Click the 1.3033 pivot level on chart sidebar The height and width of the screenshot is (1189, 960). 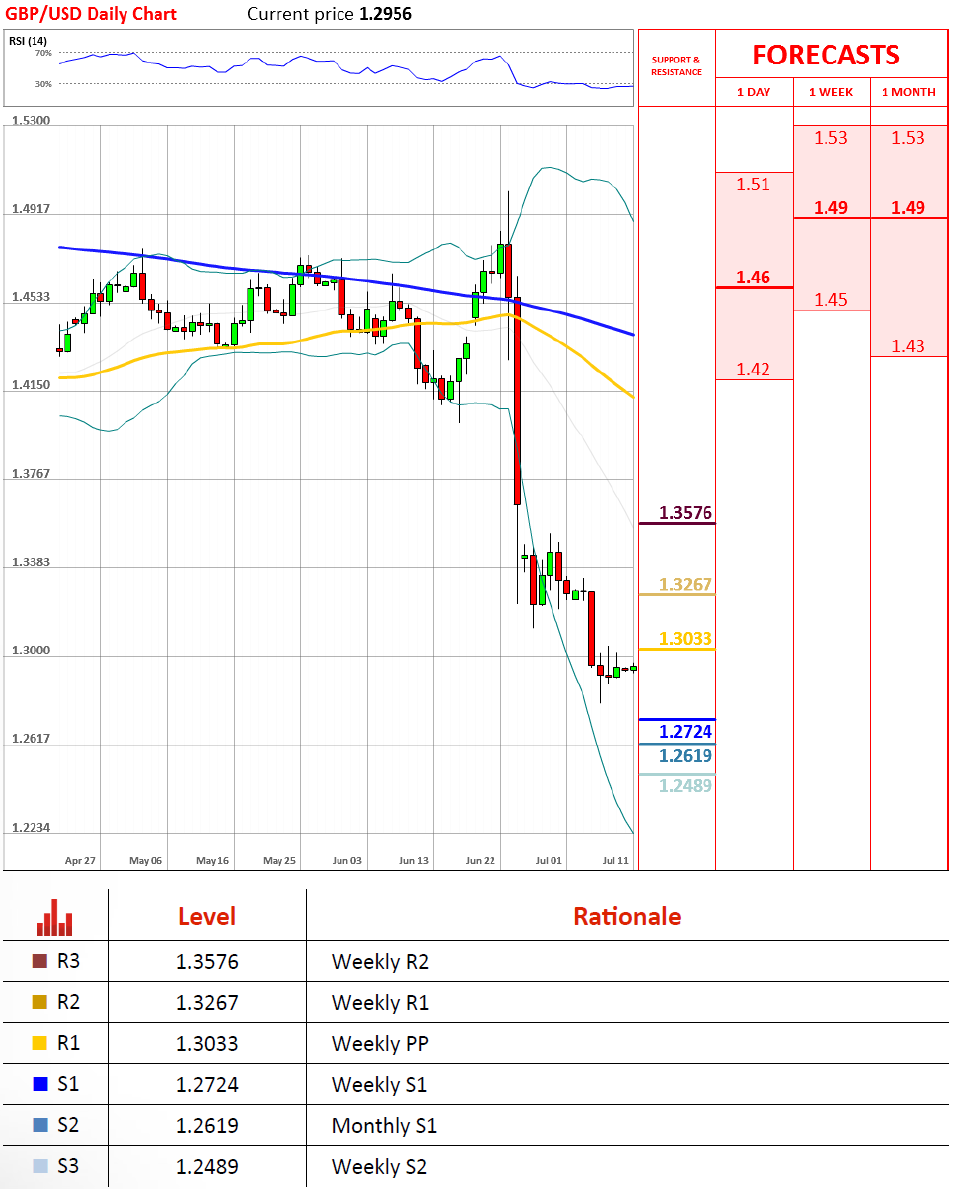point(685,638)
